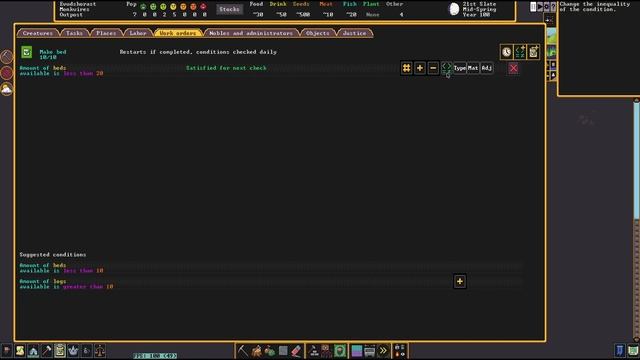Click the right side vertical scrollbar
Viewport: 640px width, 360px height.
(x=636, y=220)
